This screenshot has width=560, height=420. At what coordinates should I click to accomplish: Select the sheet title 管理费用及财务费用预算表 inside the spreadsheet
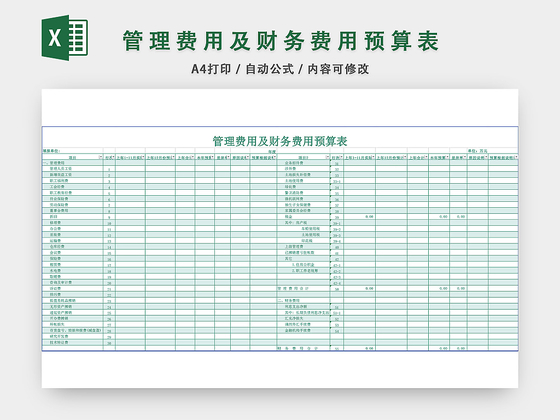tap(280, 141)
